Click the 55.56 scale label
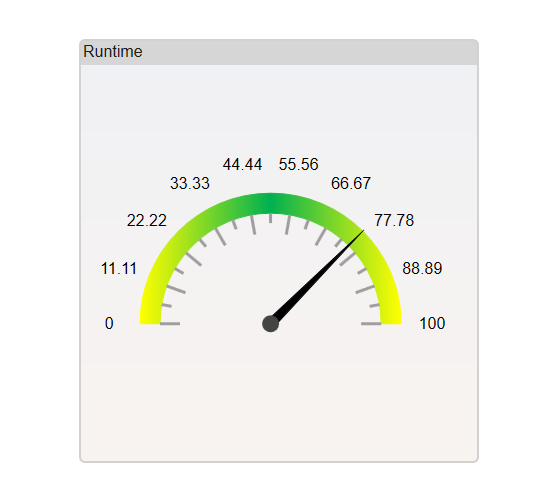558x502 pixels. [x=299, y=165]
